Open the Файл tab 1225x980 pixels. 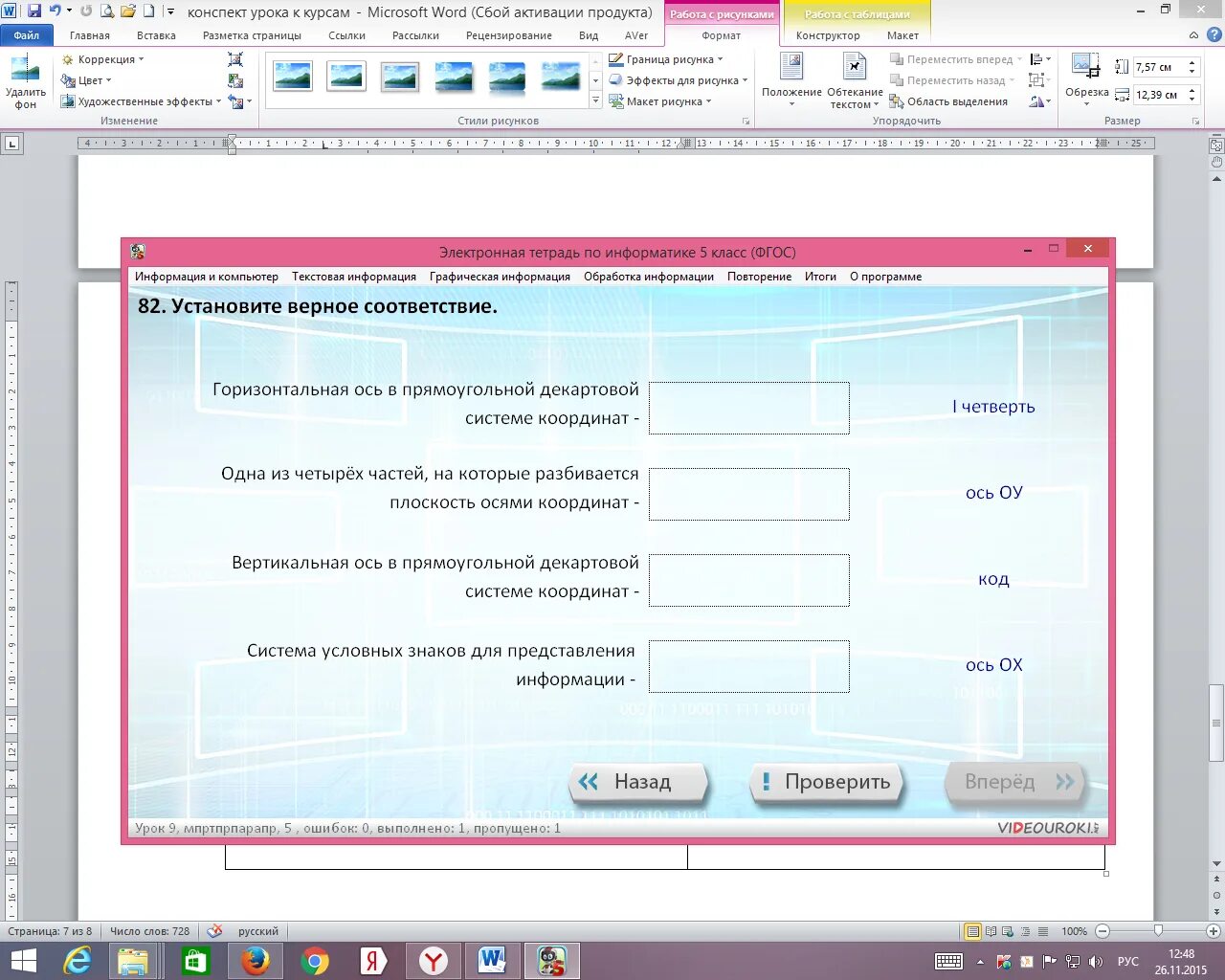click(x=27, y=35)
